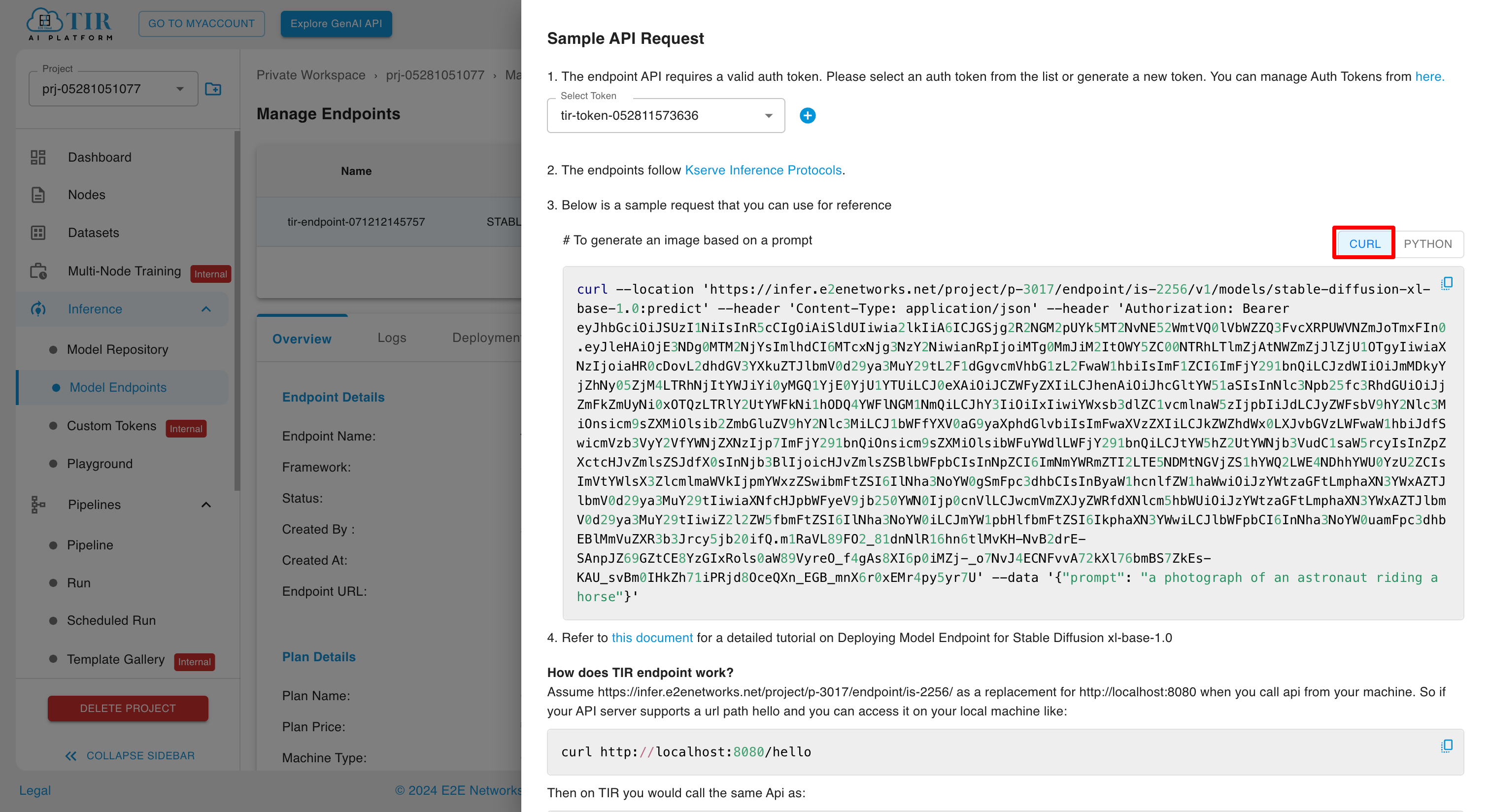Select Scheduled Run under Pipelines

[x=111, y=620]
